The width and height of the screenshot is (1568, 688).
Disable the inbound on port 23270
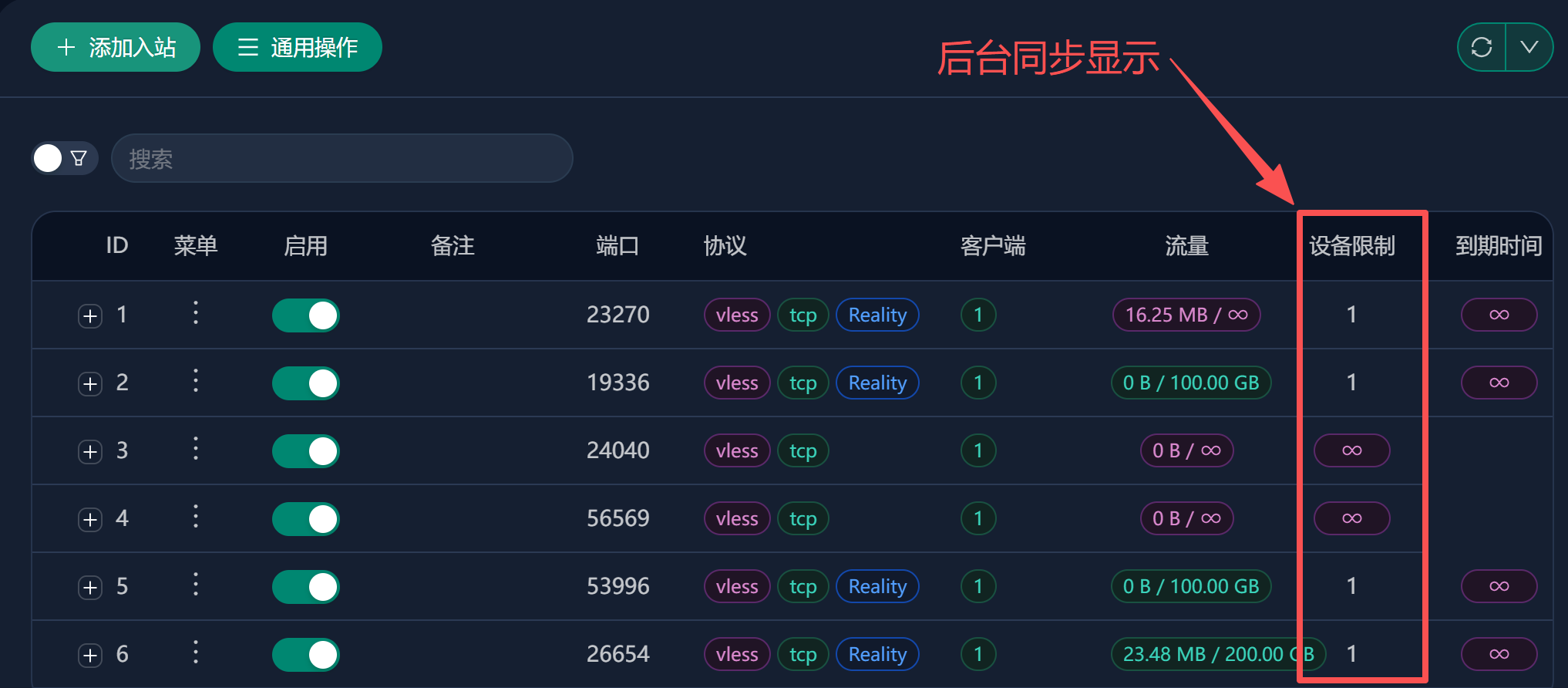click(x=306, y=315)
